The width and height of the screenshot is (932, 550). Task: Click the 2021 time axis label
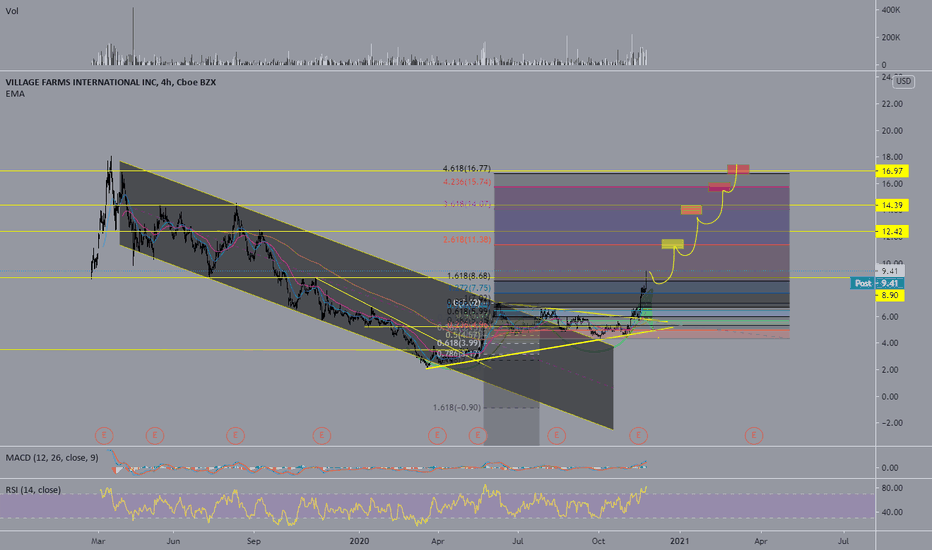coord(679,541)
